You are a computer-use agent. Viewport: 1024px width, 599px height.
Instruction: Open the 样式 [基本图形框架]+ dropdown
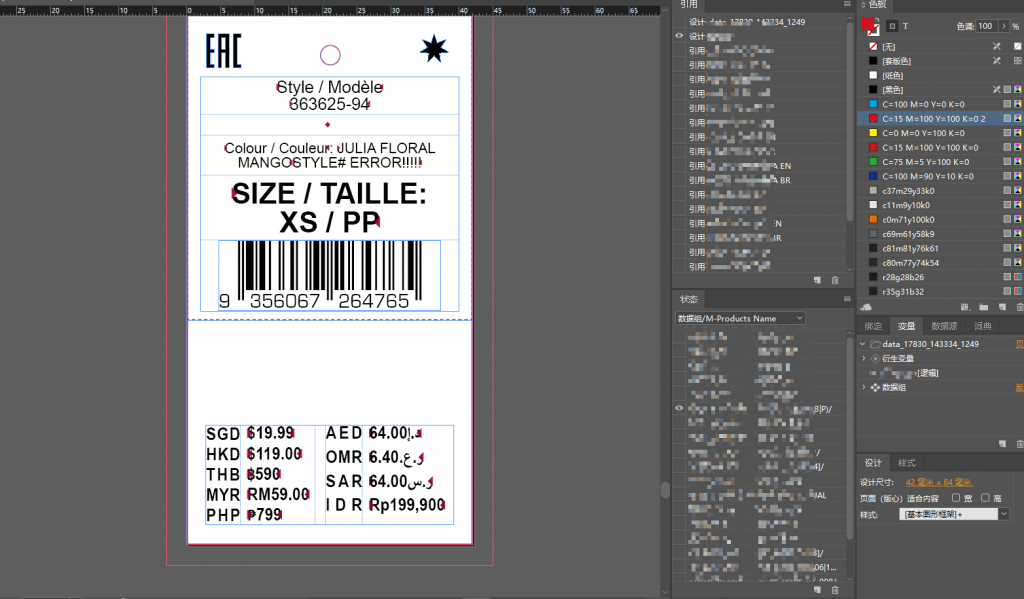954,514
